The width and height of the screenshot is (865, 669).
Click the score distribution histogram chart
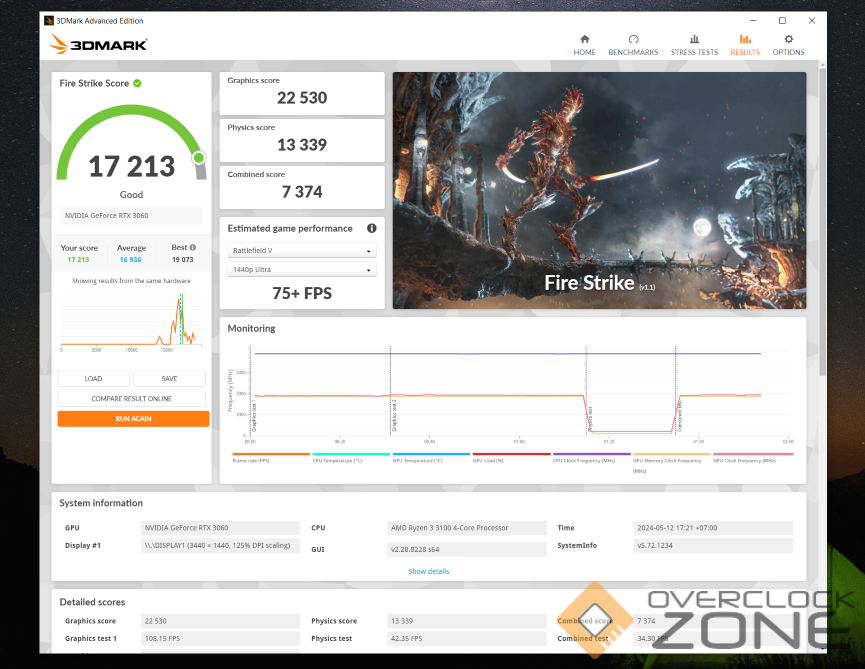point(131,322)
